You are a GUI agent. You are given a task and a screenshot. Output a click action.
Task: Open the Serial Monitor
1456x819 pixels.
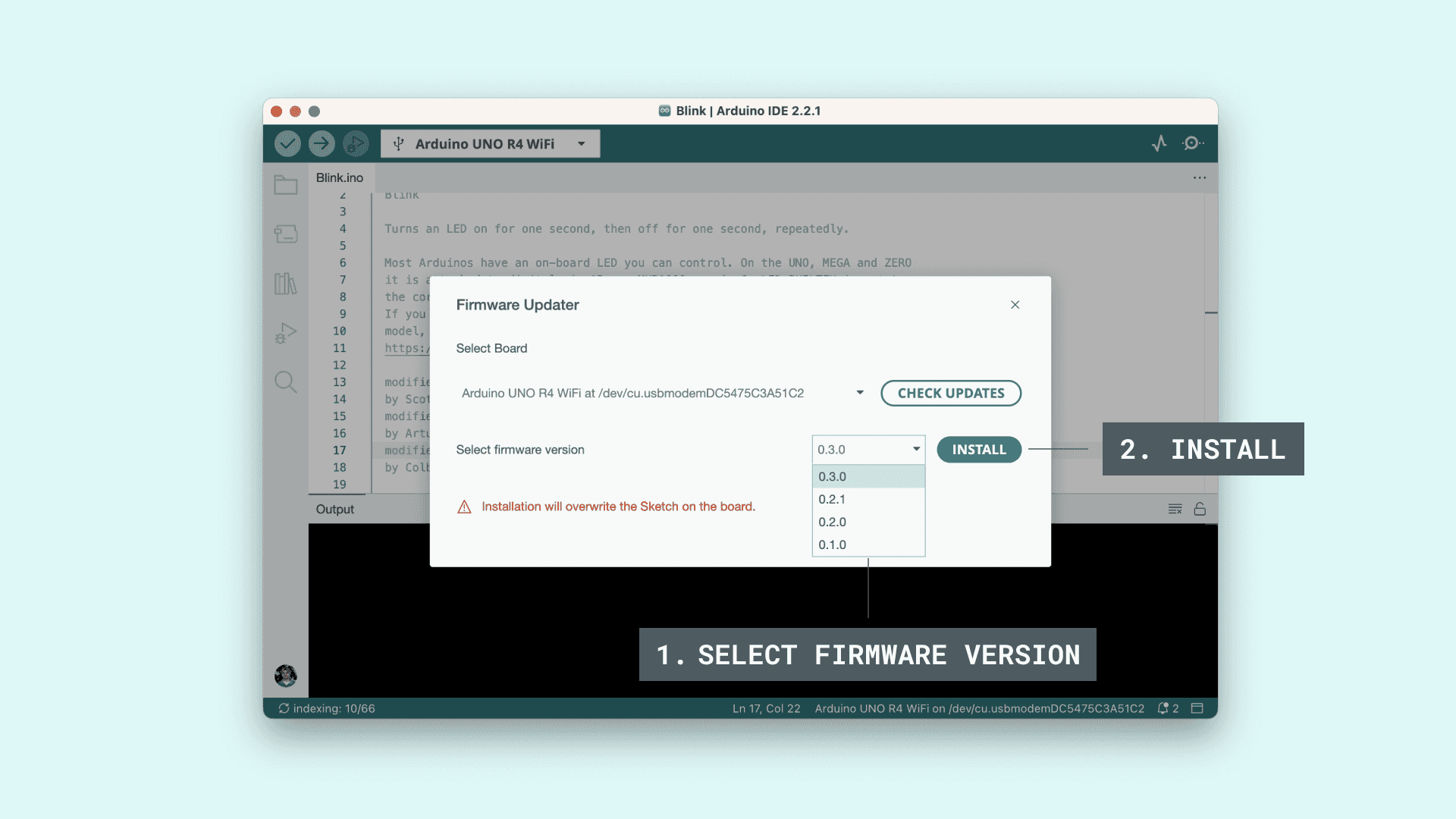click(1192, 143)
